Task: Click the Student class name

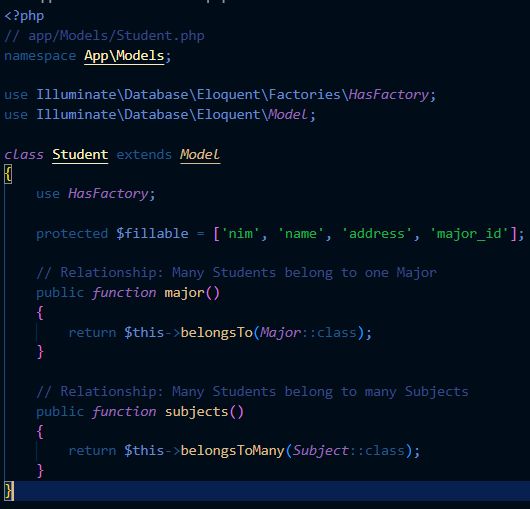Action: 80,154
